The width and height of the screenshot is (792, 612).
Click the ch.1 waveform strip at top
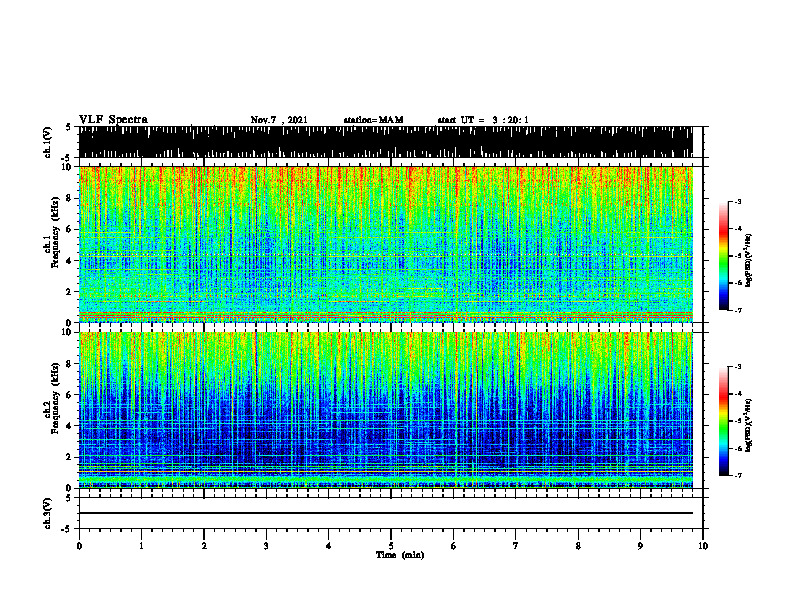(386, 142)
